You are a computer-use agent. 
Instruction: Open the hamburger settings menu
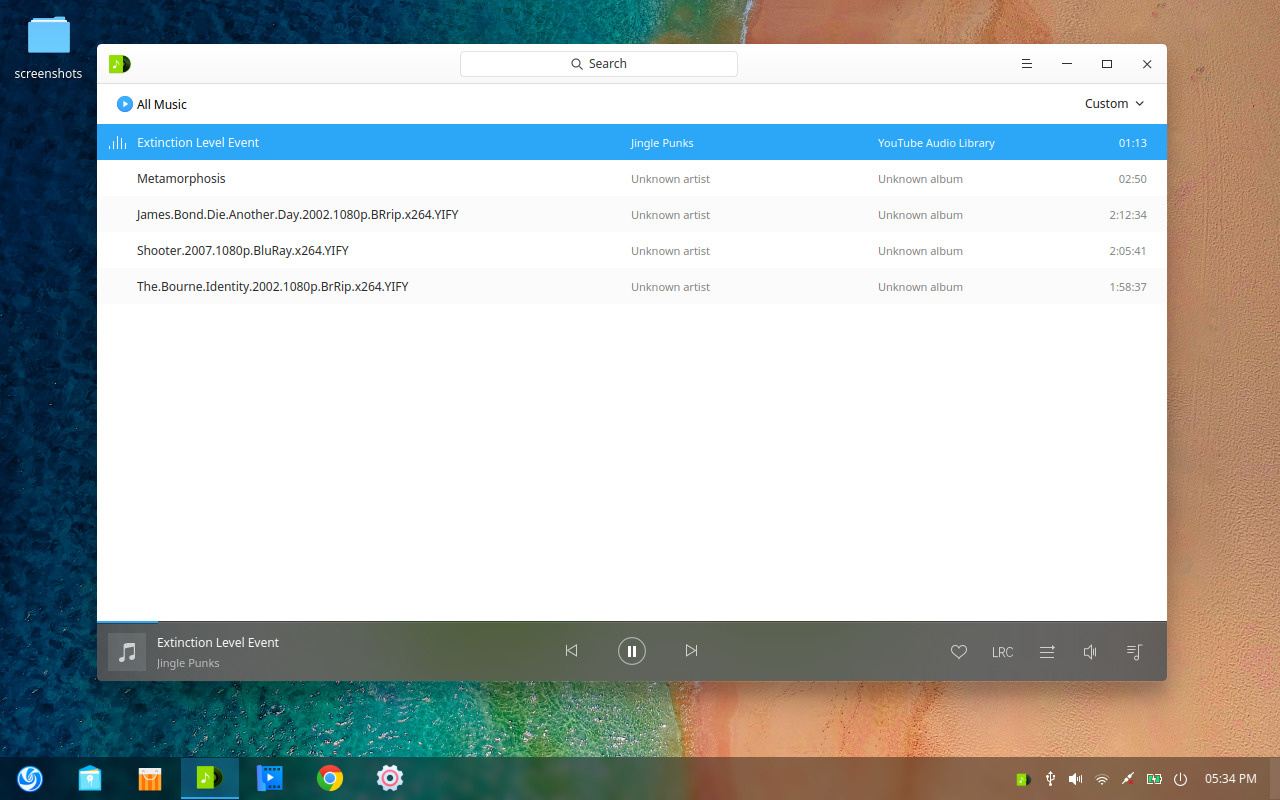click(1026, 63)
